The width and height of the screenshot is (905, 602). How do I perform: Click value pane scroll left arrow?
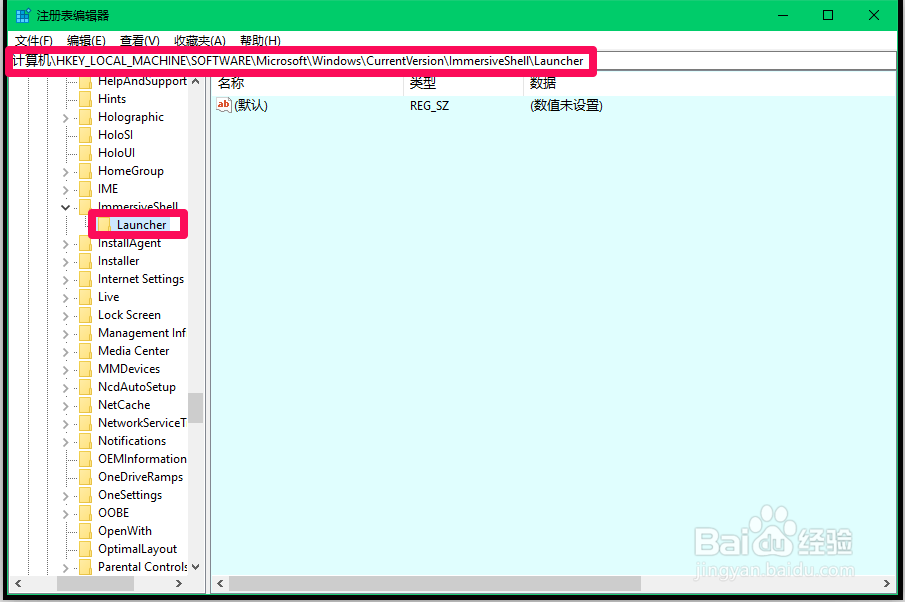pos(220,584)
